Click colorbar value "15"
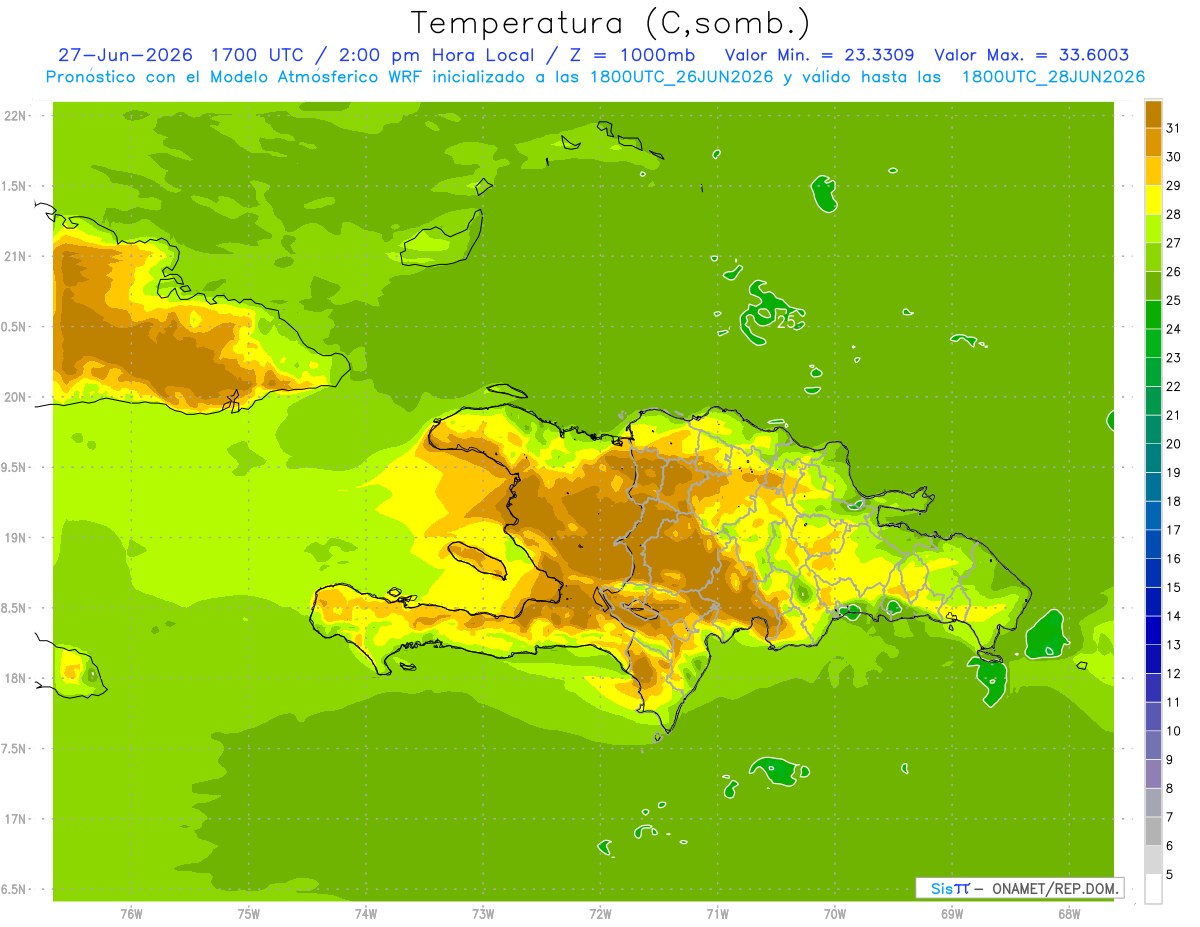 click(x=1173, y=588)
